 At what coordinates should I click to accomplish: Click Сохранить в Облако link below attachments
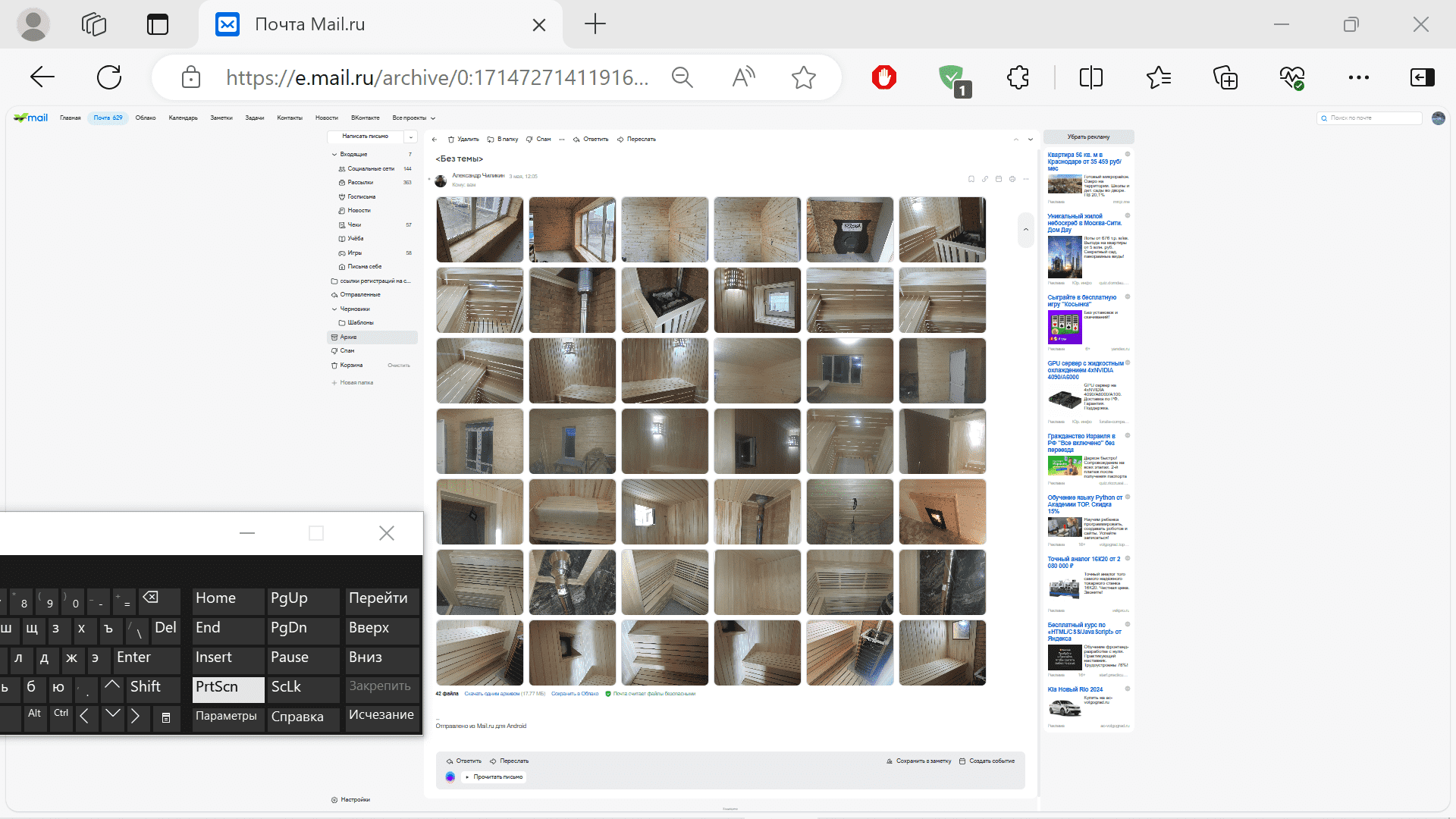pos(575,694)
